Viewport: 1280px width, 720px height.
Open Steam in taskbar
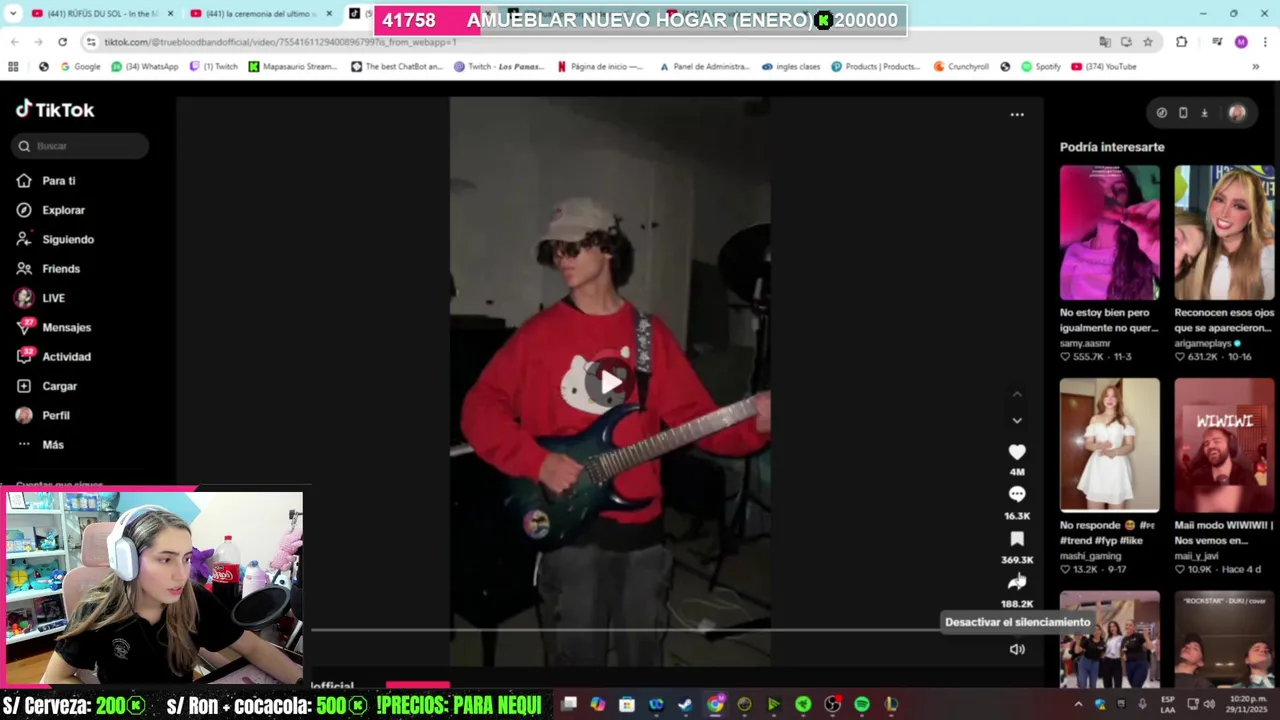(x=685, y=704)
